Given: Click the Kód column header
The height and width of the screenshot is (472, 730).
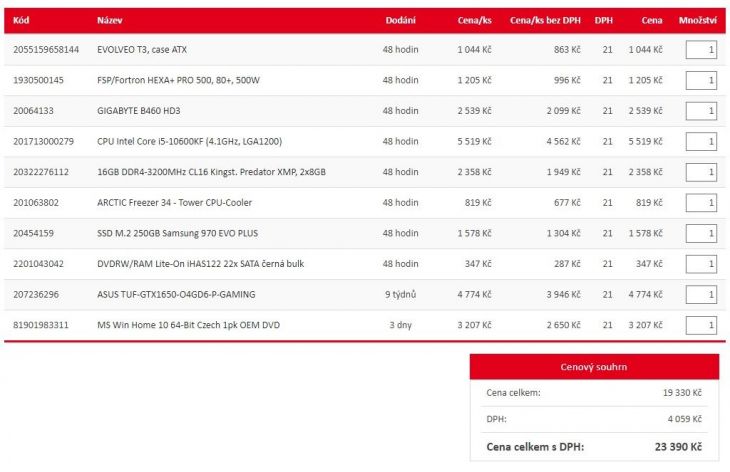Looking at the screenshot, I should pyautogui.click(x=21, y=20).
